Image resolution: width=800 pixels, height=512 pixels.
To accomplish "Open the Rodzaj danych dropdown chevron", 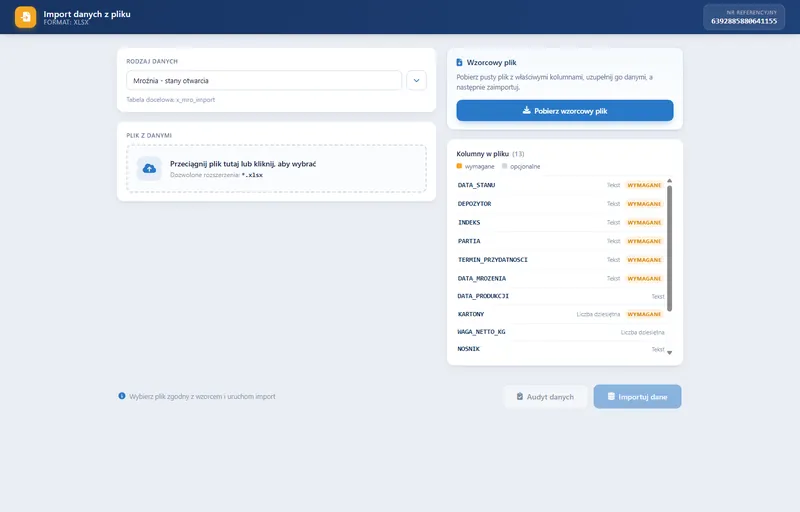I will point(416,81).
